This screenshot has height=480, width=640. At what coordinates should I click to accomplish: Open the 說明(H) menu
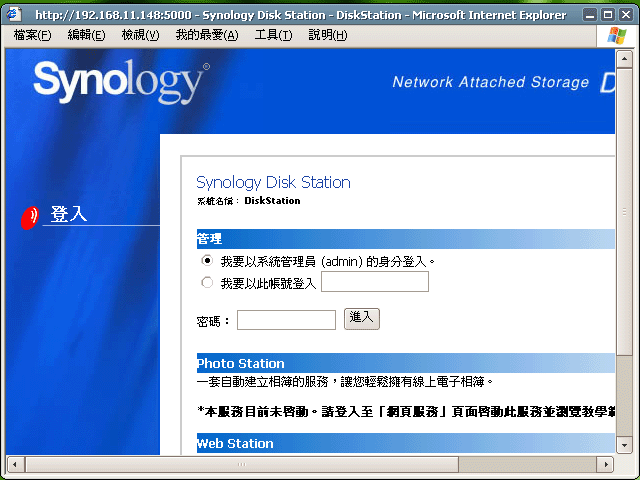328,35
